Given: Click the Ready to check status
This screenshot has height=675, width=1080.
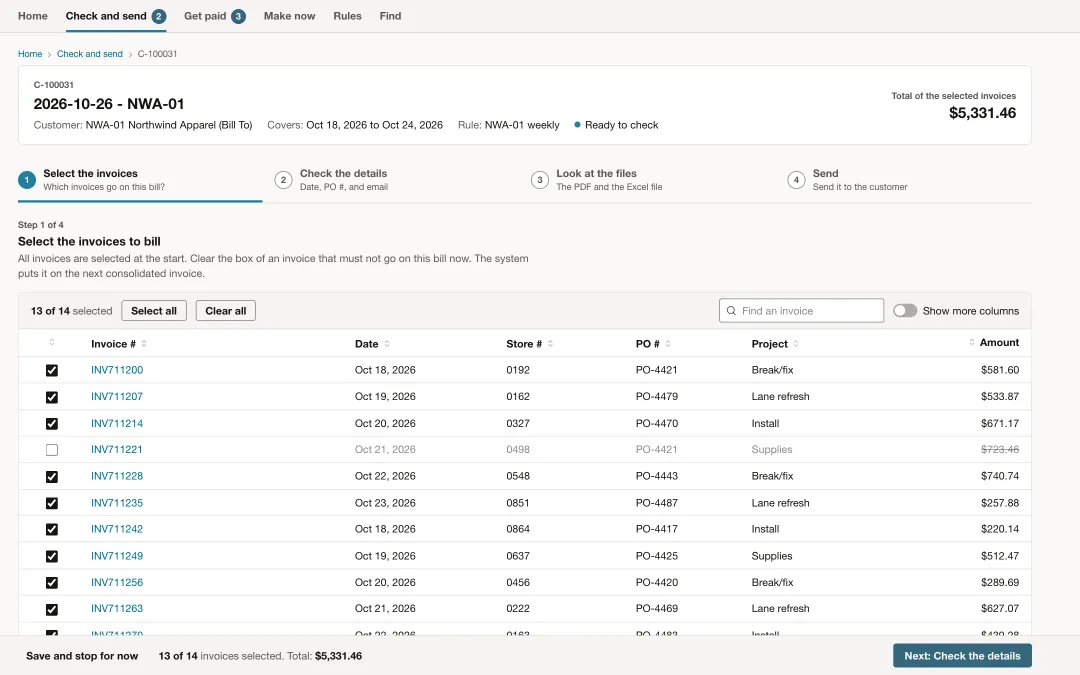Looking at the screenshot, I should (616, 125).
